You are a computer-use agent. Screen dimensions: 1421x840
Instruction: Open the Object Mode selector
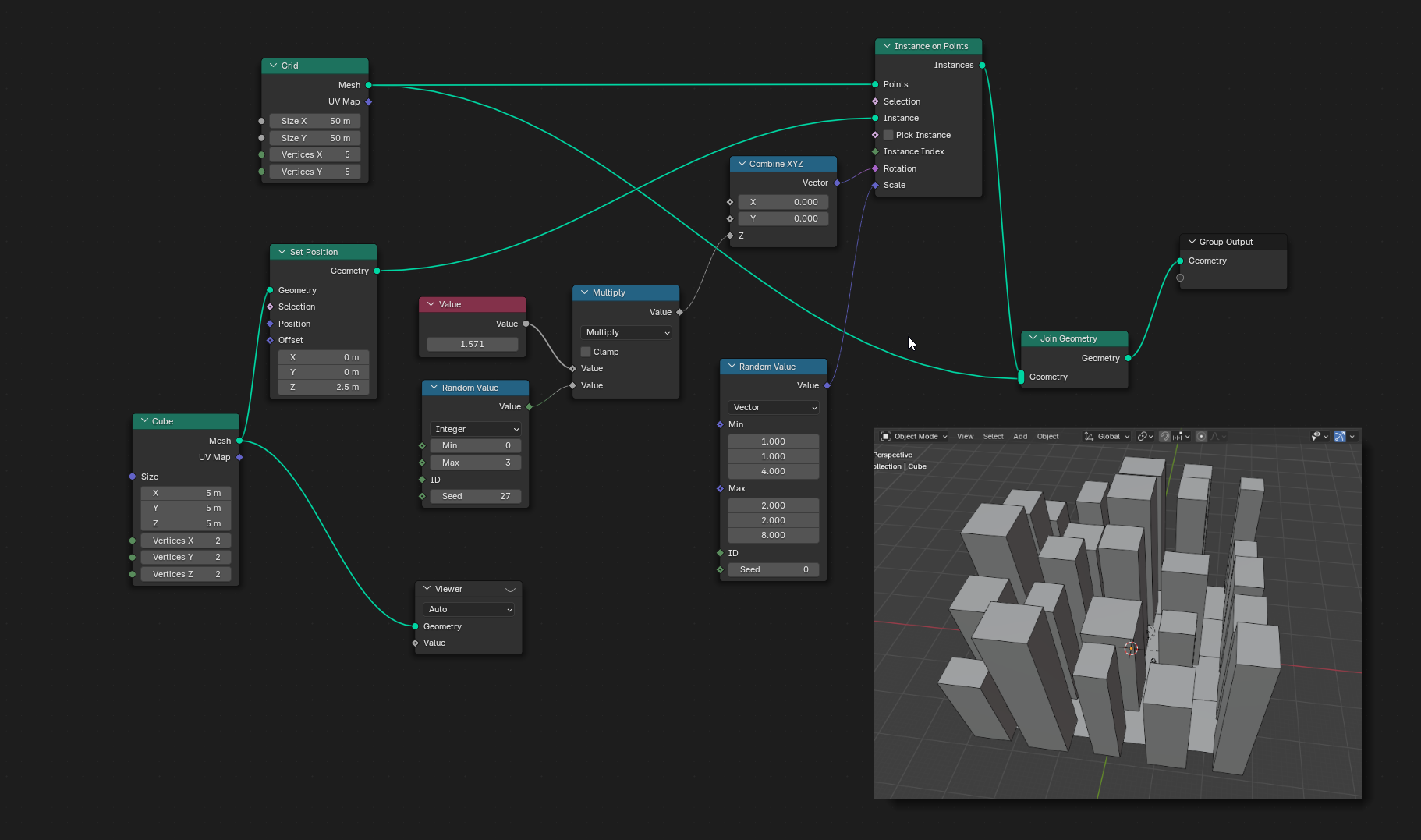pos(914,437)
